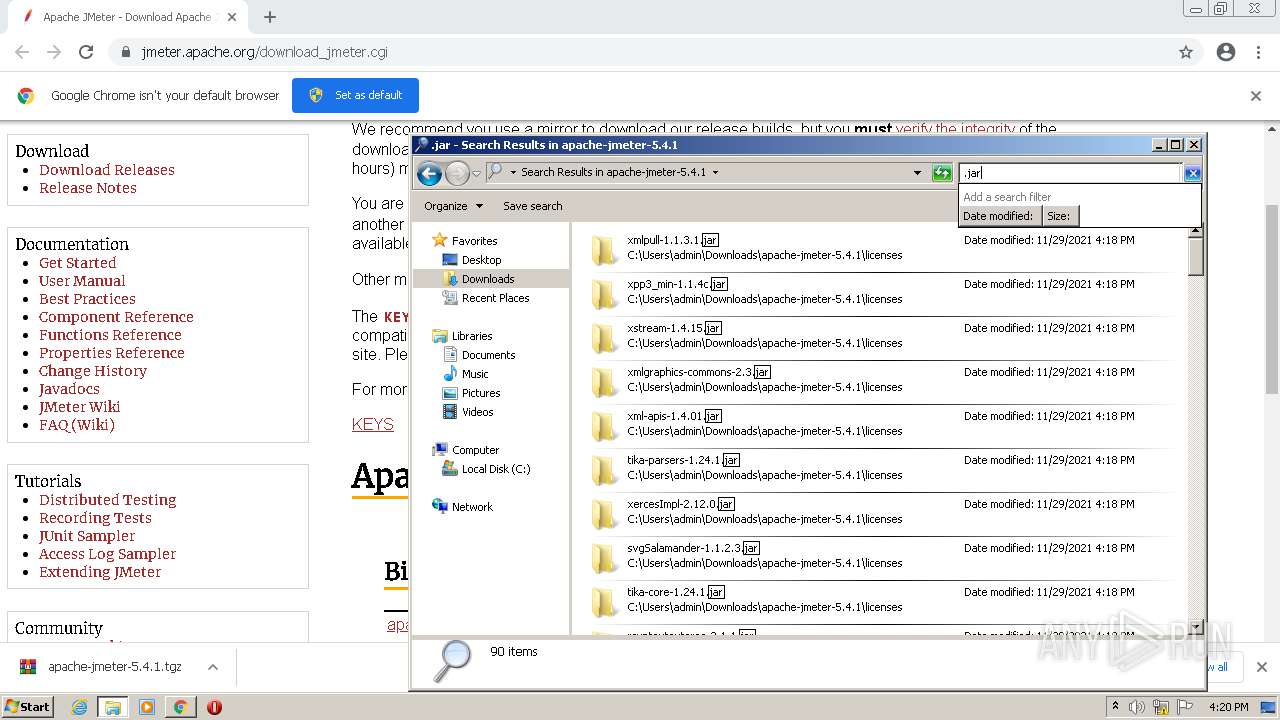1280x720 pixels.
Task: Click the Explorer Forward arrow button
Action: pyautogui.click(x=457, y=174)
